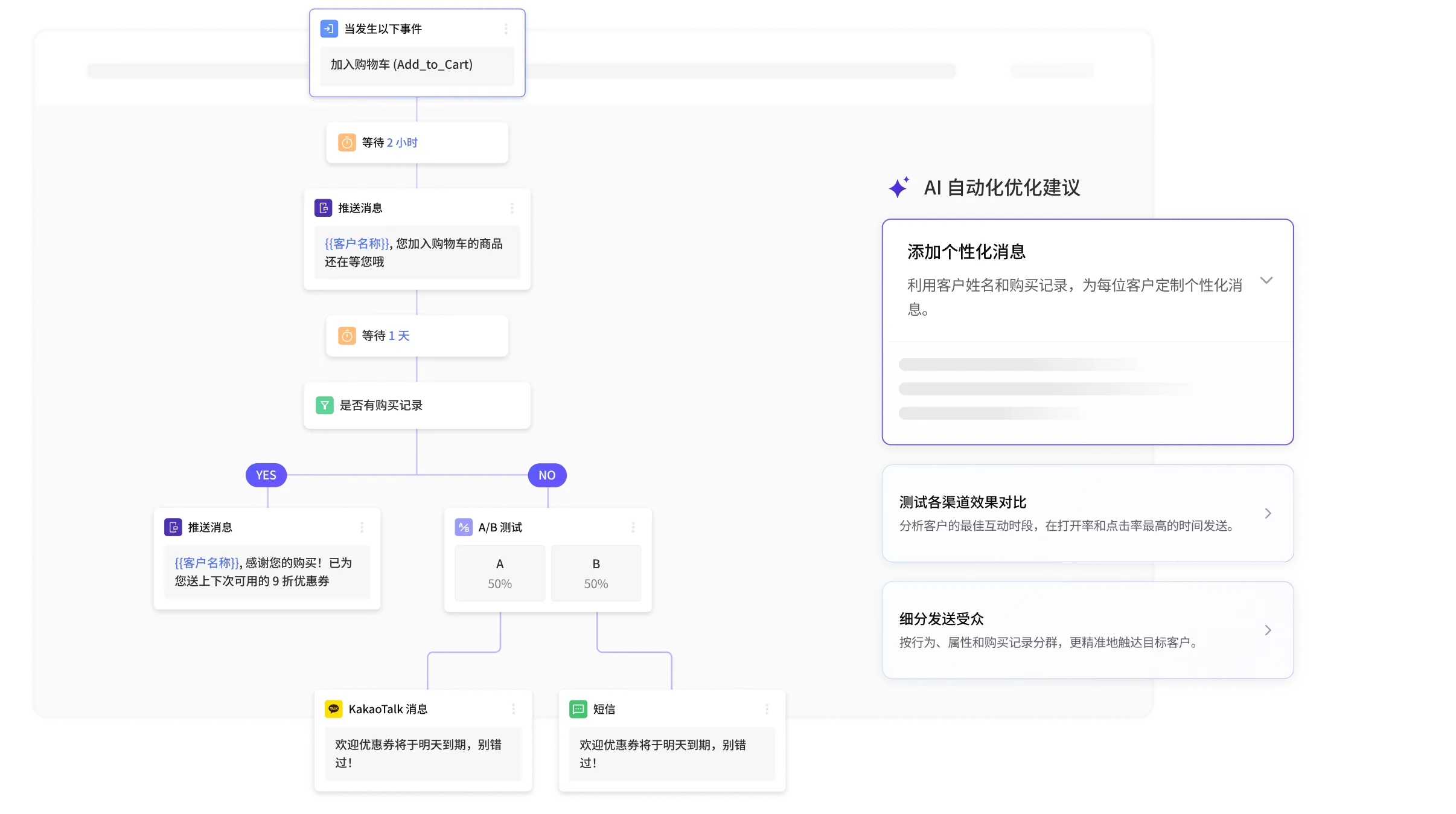Viewport: 1456px width, 814px height.
Task: Select variant A 50% box
Action: [500, 573]
